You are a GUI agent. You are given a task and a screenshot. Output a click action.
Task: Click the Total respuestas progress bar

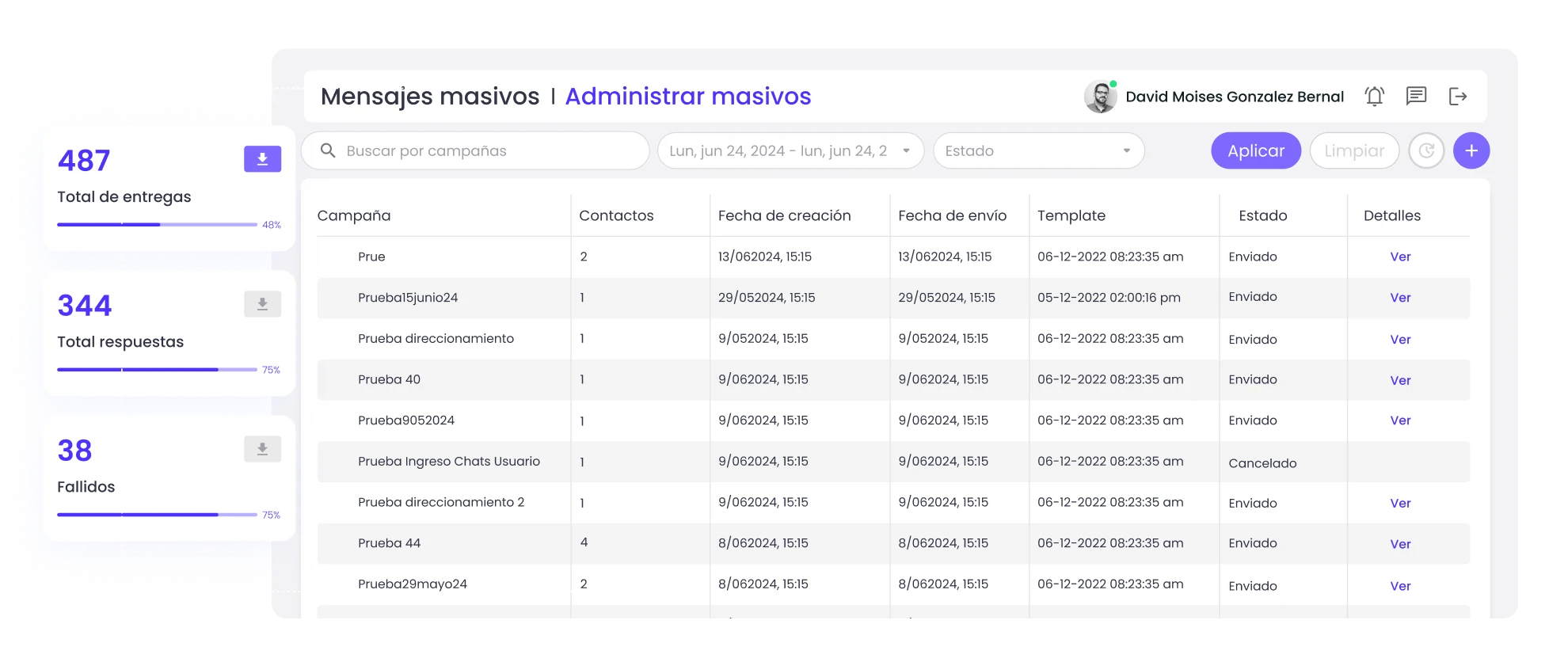tap(157, 370)
